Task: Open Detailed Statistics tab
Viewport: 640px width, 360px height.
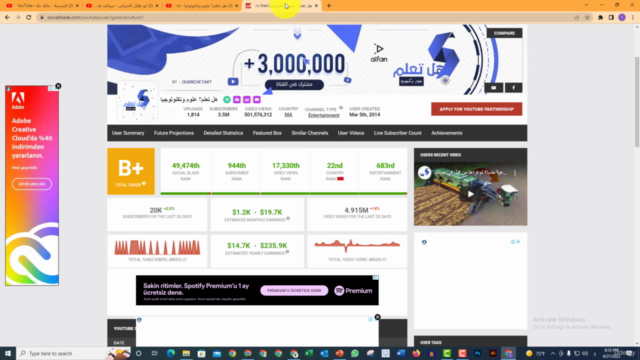Action: (x=223, y=133)
